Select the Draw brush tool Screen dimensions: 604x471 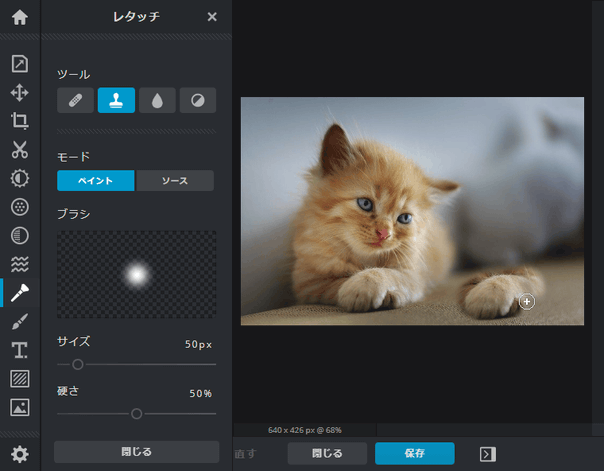(20, 322)
